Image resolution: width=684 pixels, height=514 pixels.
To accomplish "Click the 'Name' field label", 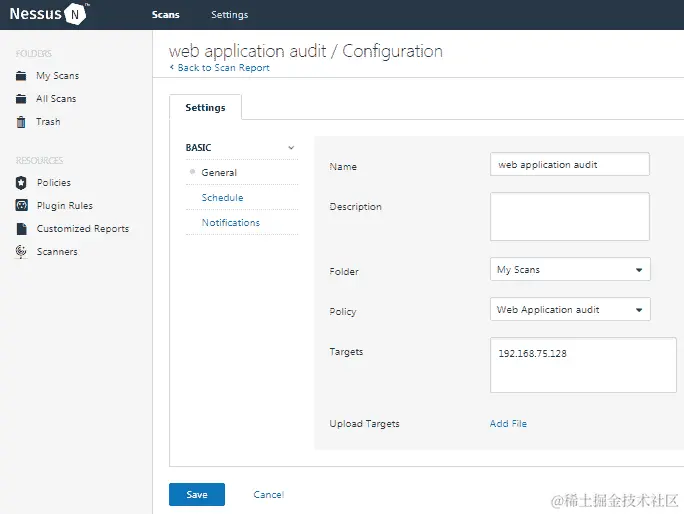I will (343, 167).
